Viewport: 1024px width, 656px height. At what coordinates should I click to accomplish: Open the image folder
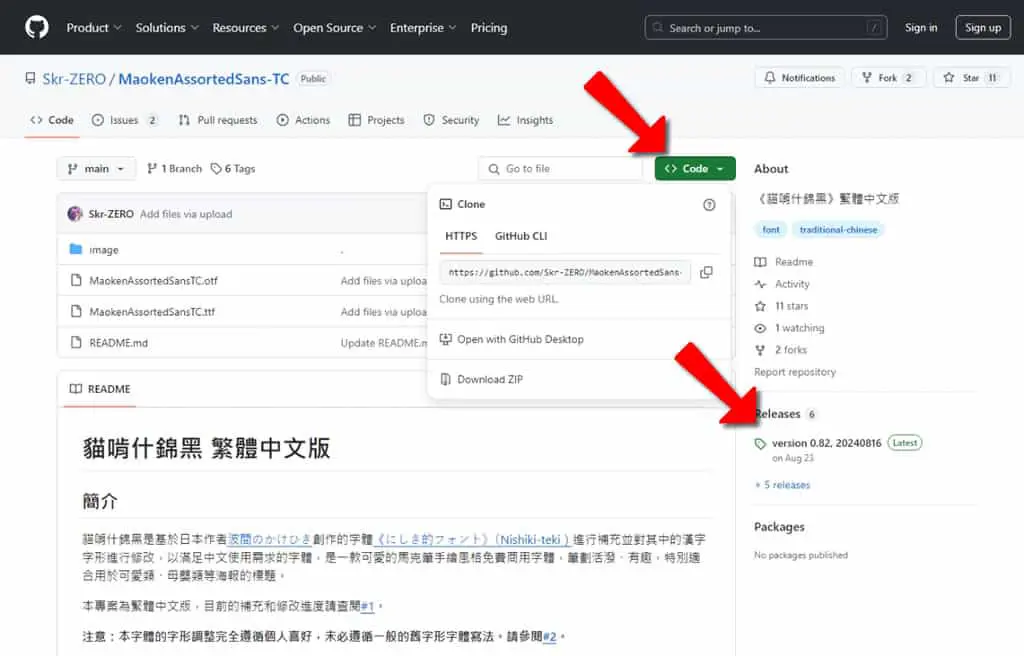coord(104,250)
